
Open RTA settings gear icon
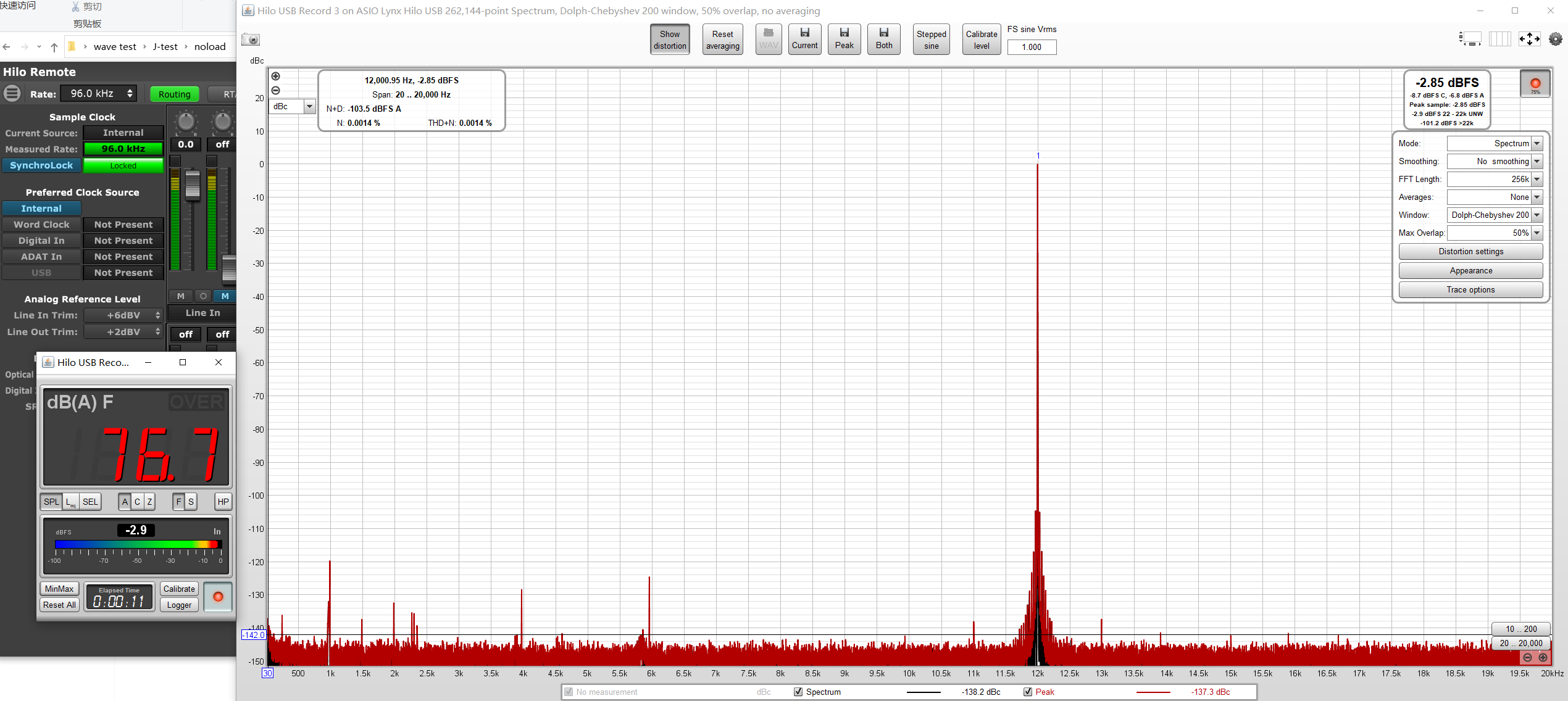(x=1556, y=39)
